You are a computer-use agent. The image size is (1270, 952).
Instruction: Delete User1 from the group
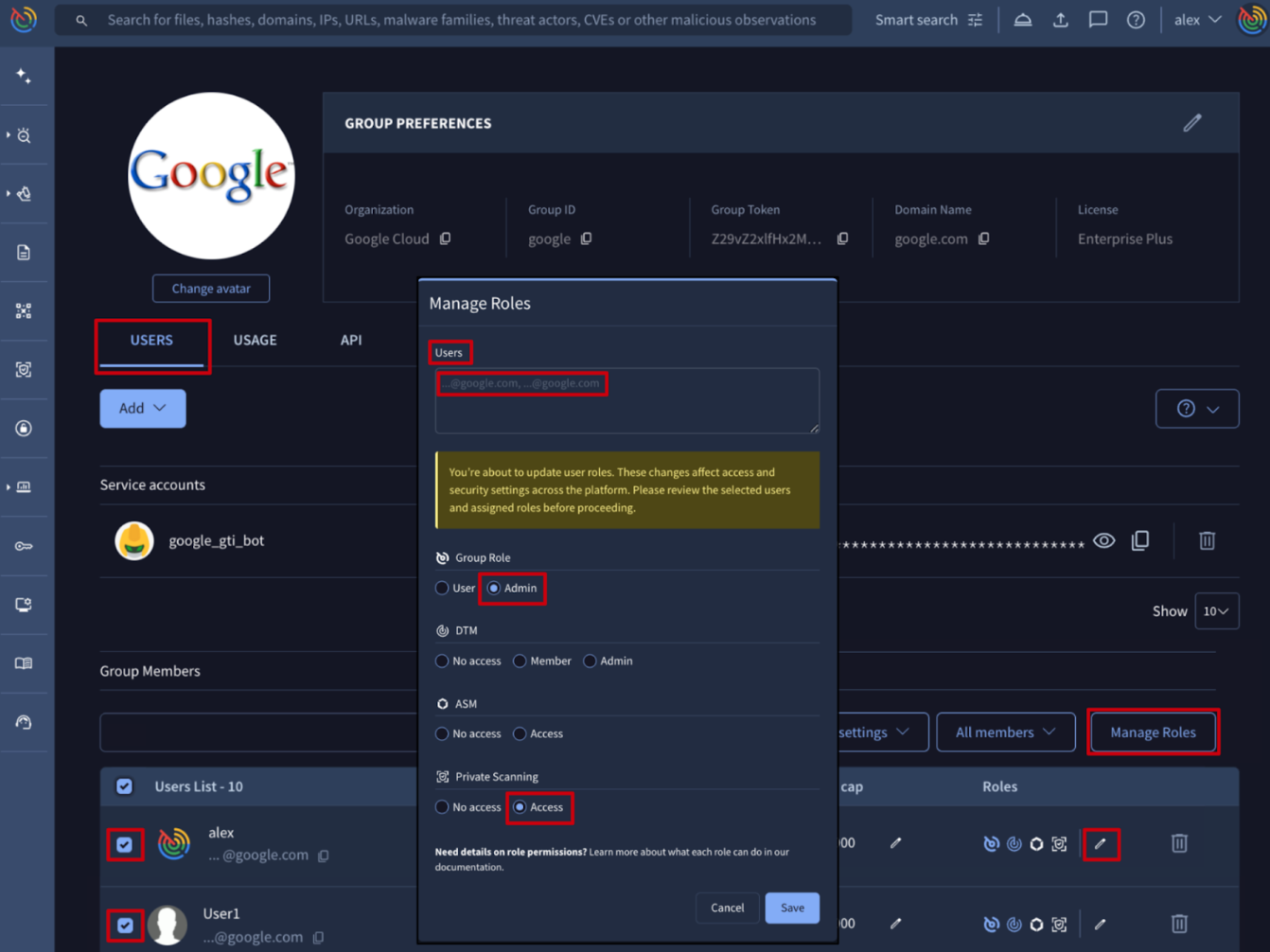pyautogui.click(x=1179, y=924)
